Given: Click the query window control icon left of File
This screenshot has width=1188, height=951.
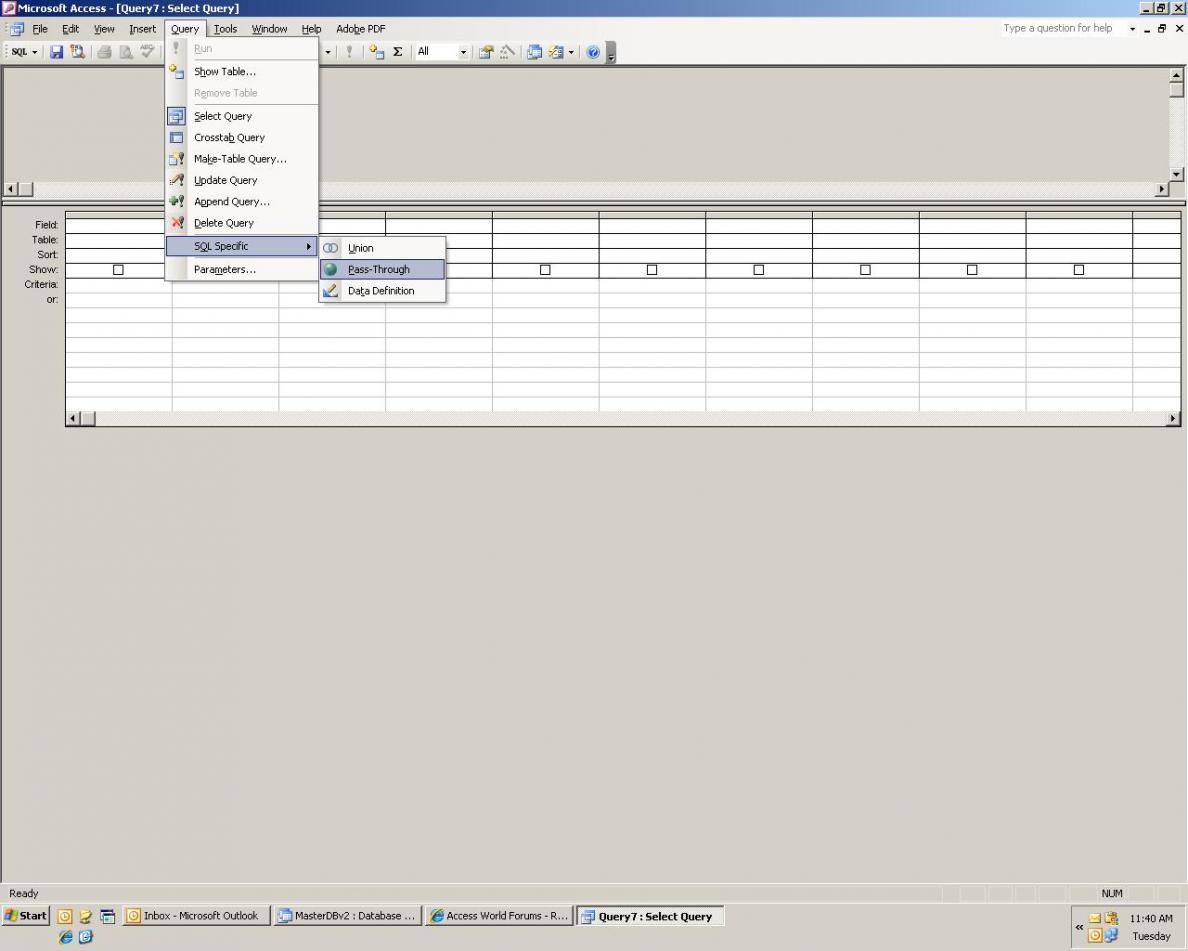Looking at the screenshot, I should pos(17,29).
